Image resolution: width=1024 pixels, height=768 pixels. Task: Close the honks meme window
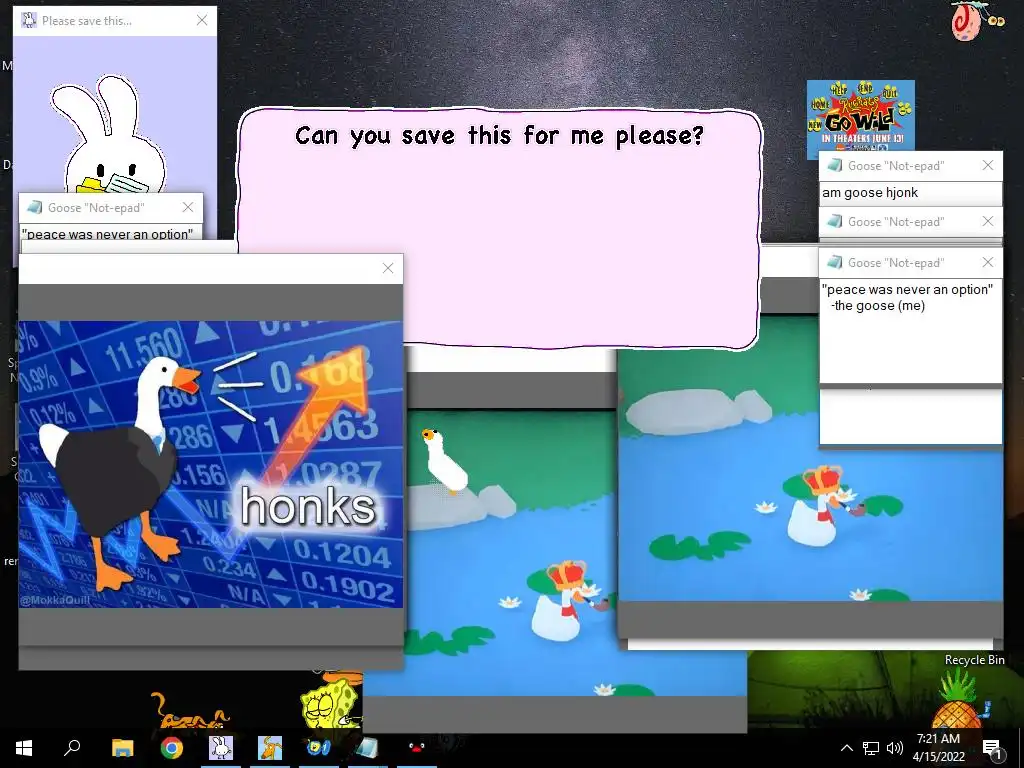(x=388, y=268)
